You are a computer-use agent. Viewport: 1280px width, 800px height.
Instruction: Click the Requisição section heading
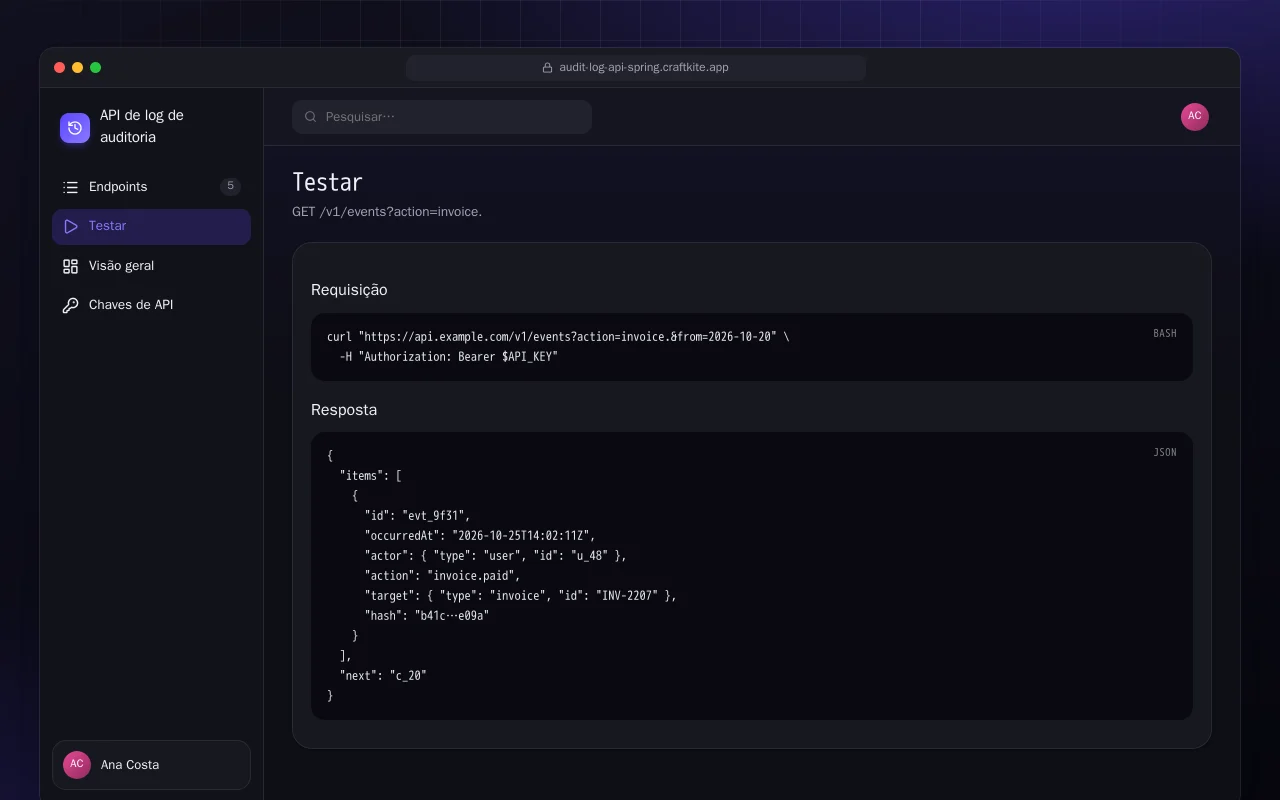coord(349,290)
